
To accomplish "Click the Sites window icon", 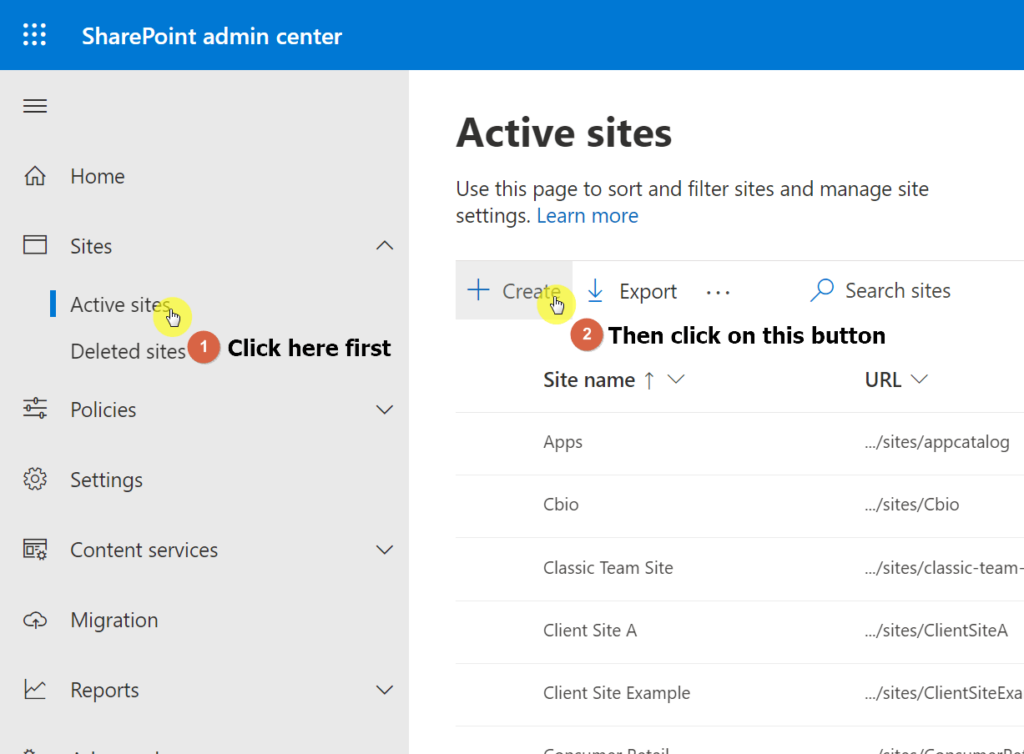I will [35, 245].
